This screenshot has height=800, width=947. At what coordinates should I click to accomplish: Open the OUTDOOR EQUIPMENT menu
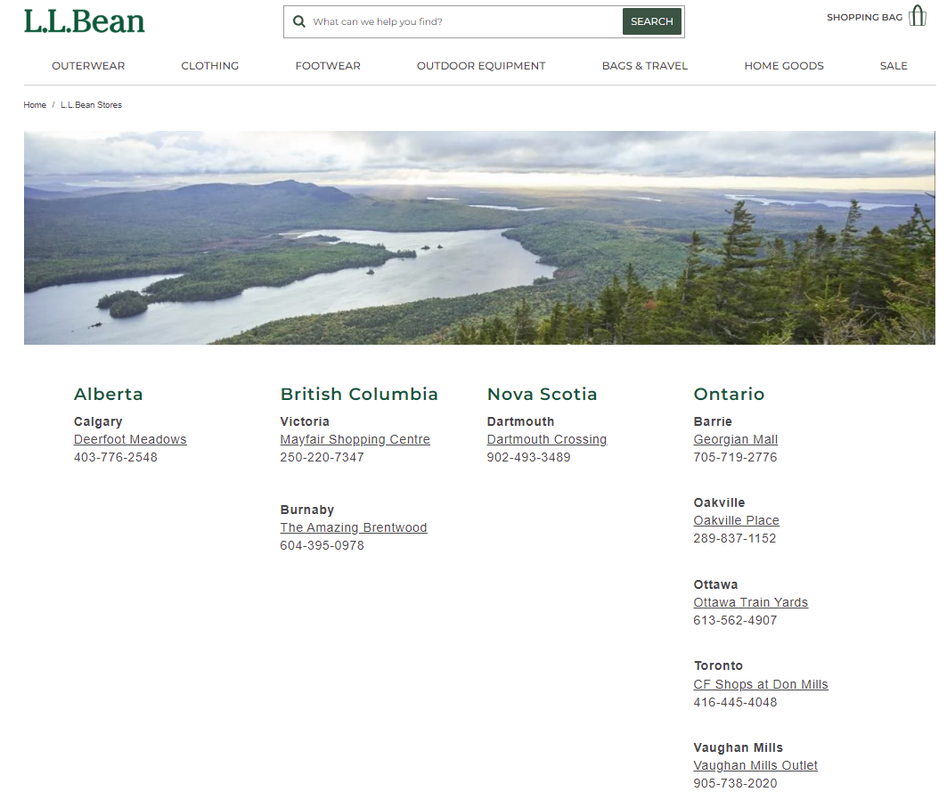click(x=481, y=66)
